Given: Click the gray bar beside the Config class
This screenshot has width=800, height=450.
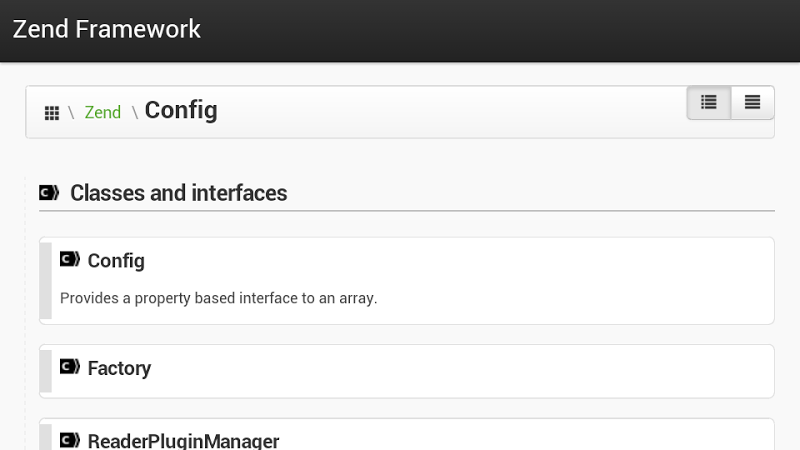Looking at the screenshot, I should coord(45,281).
